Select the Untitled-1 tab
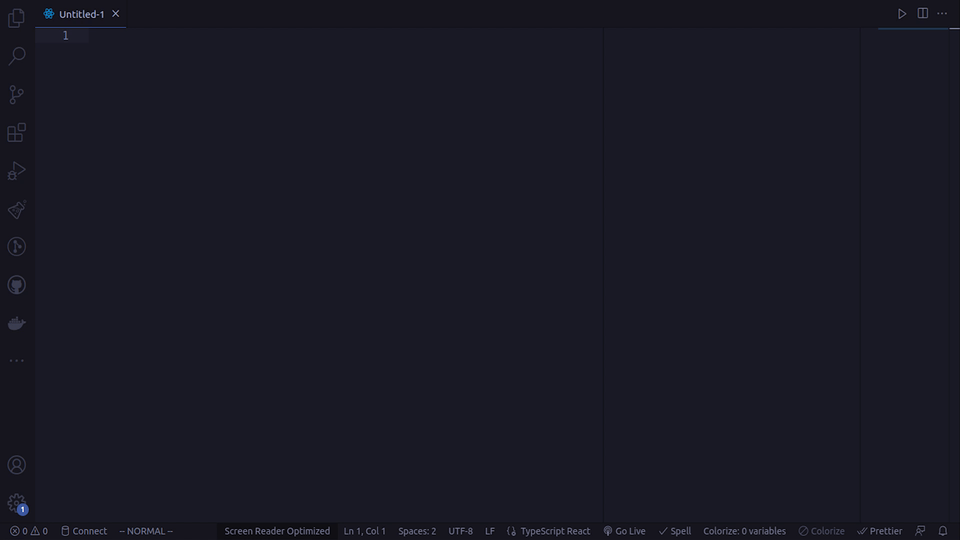This screenshot has width=960, height=540. tap(80, 14)
